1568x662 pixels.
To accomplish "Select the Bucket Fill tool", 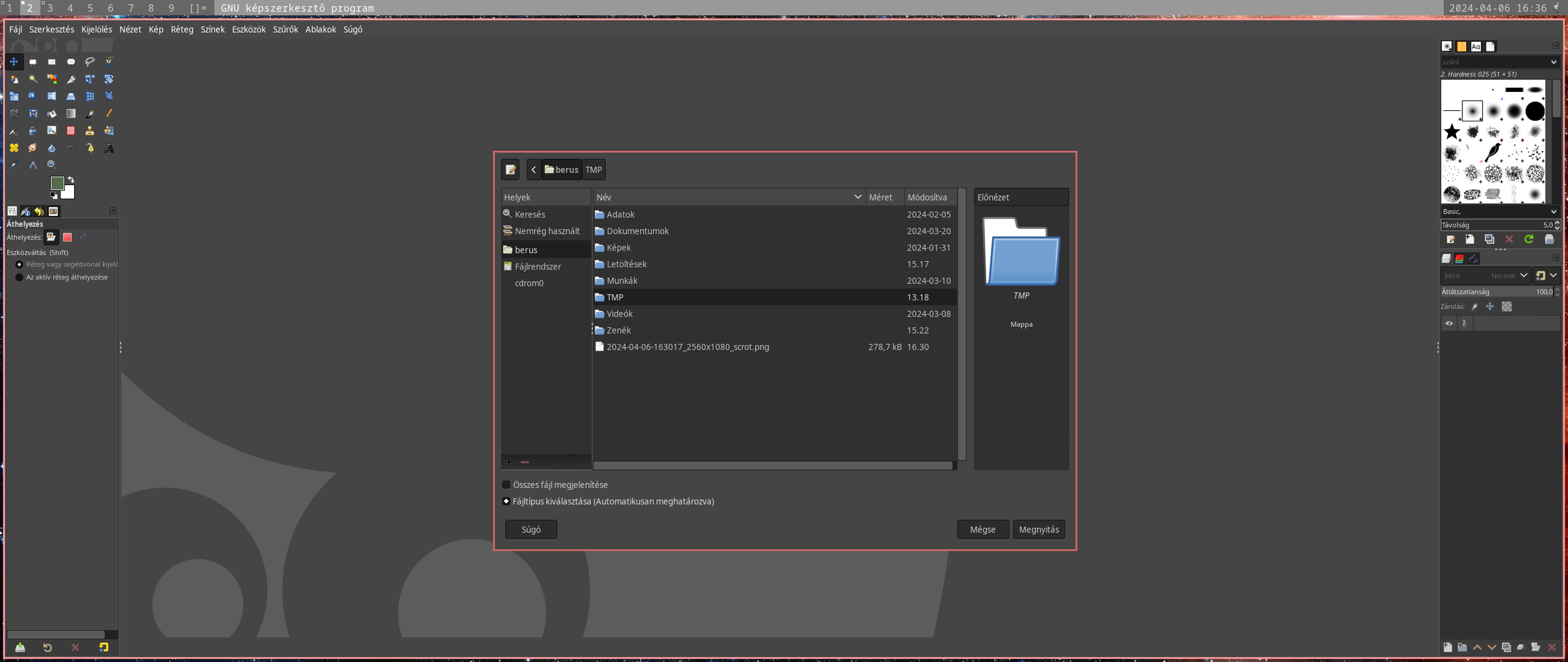I will pos(52,114).
